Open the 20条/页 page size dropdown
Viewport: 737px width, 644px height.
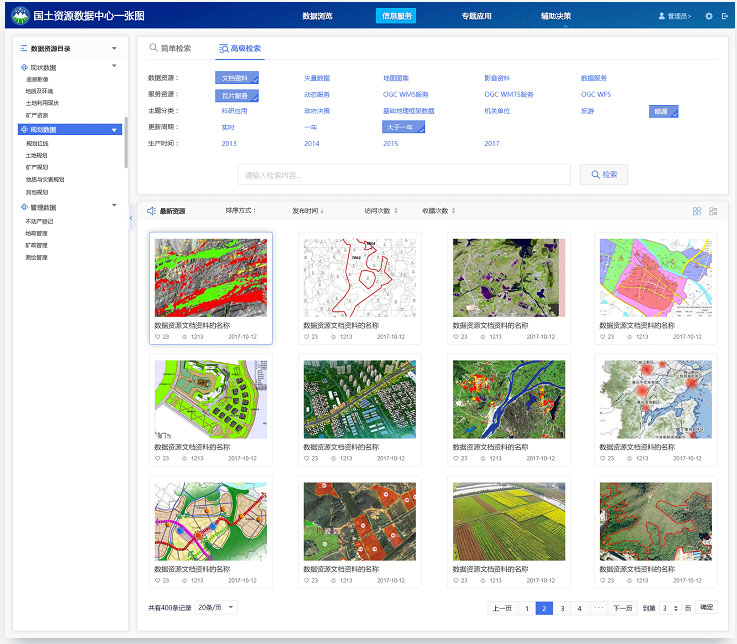pos(217,607)
